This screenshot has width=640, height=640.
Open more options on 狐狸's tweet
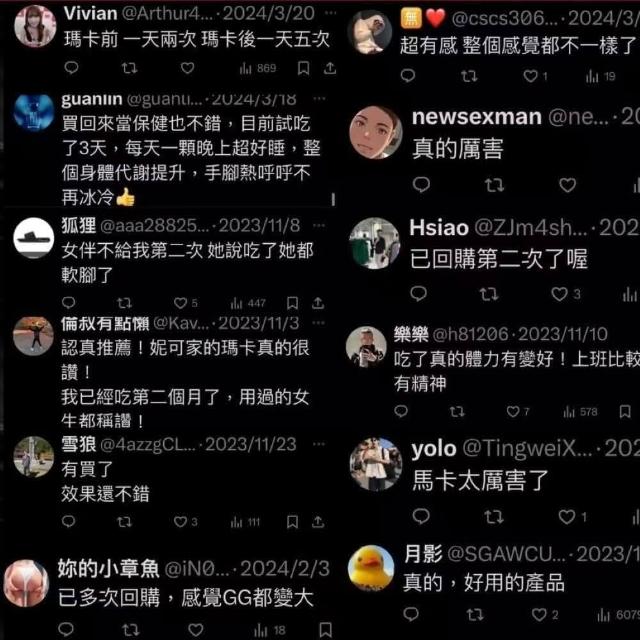319,225
